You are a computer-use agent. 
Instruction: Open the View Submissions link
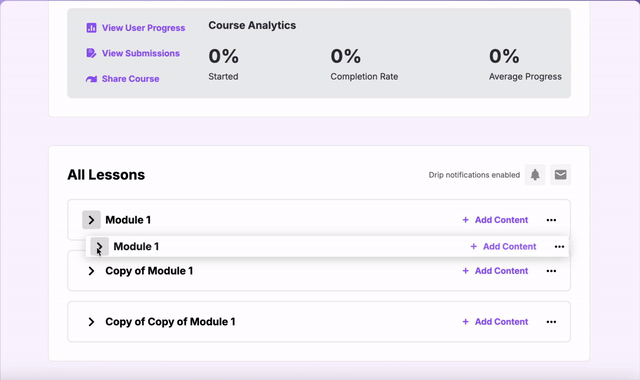click(x=140, y=53)
